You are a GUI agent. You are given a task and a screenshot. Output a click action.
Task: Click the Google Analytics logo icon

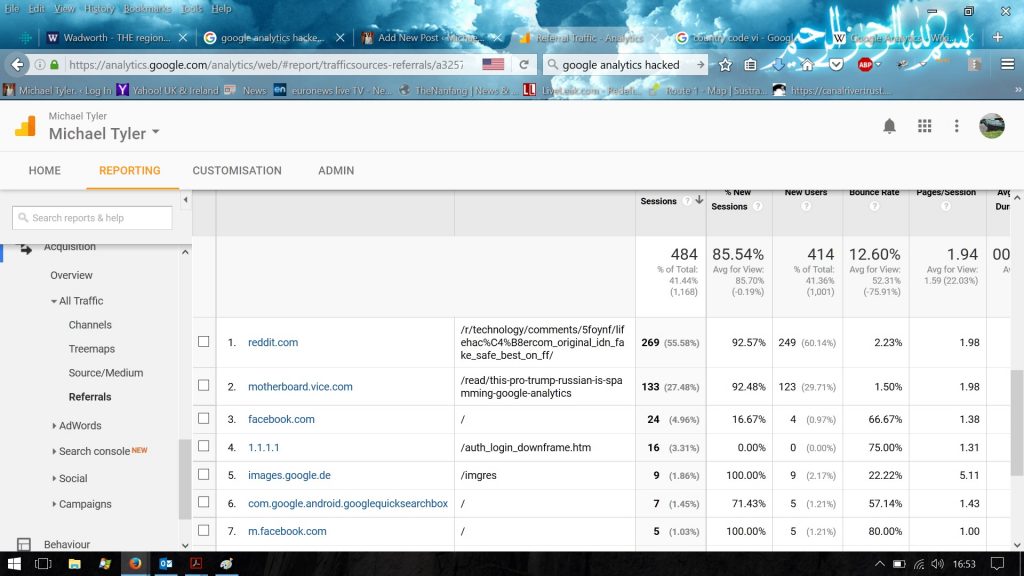pos(25,125)
